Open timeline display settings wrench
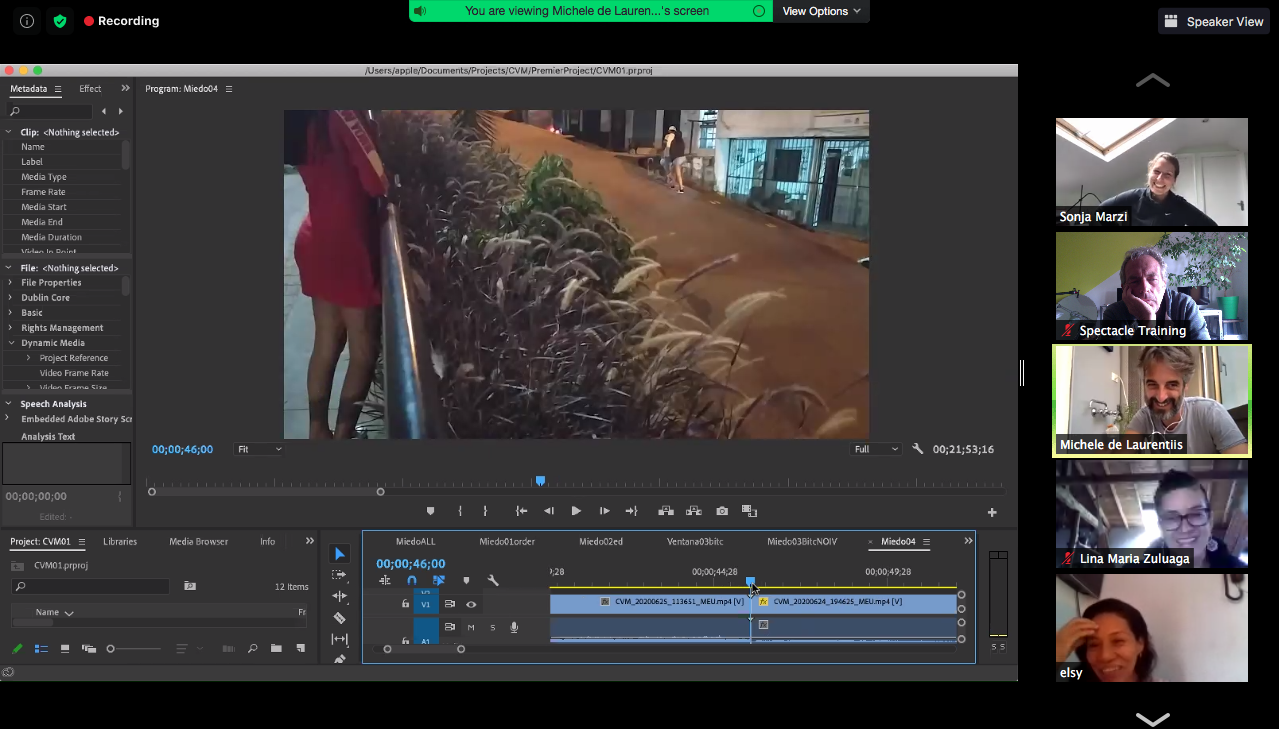This screenshot has height=729, width=1279. (493, 580)
